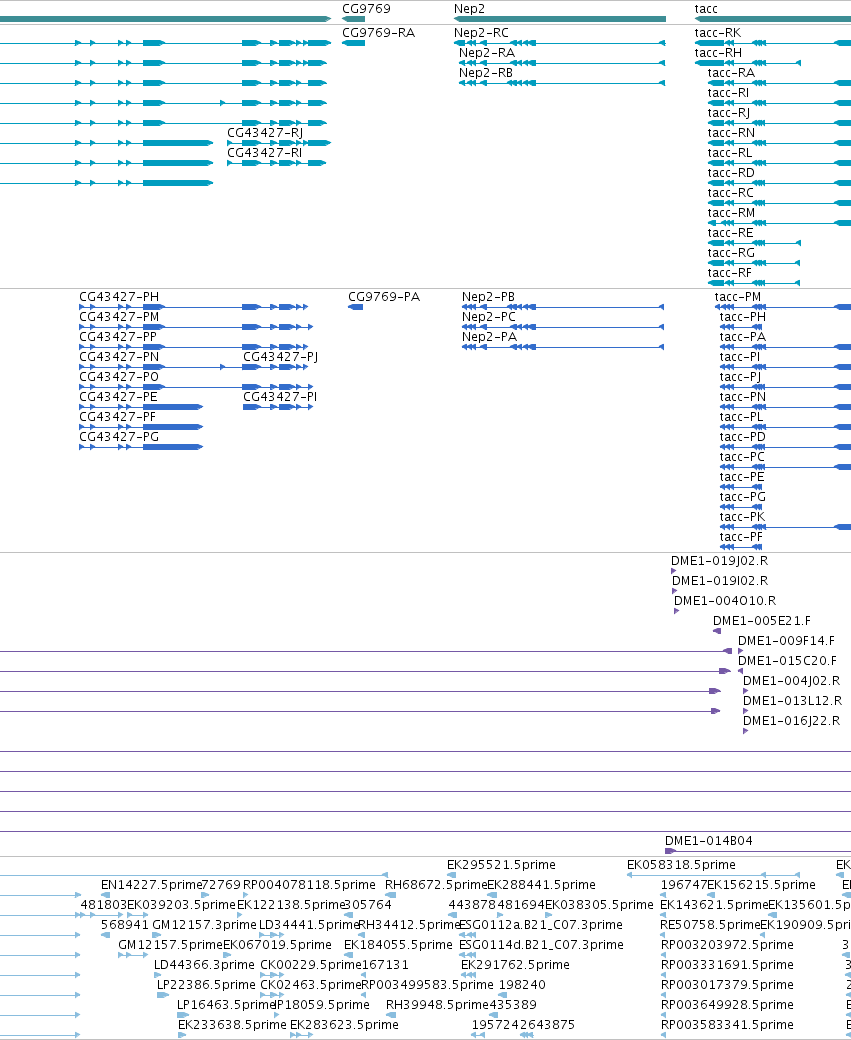Pick clone DME1-016J22.R

pos(791,720)
